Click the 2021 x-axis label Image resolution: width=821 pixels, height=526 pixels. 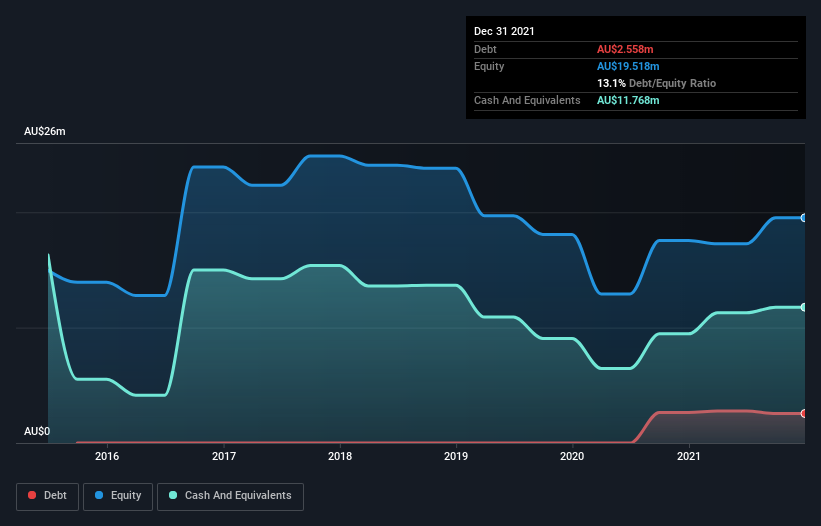(689, 456)
